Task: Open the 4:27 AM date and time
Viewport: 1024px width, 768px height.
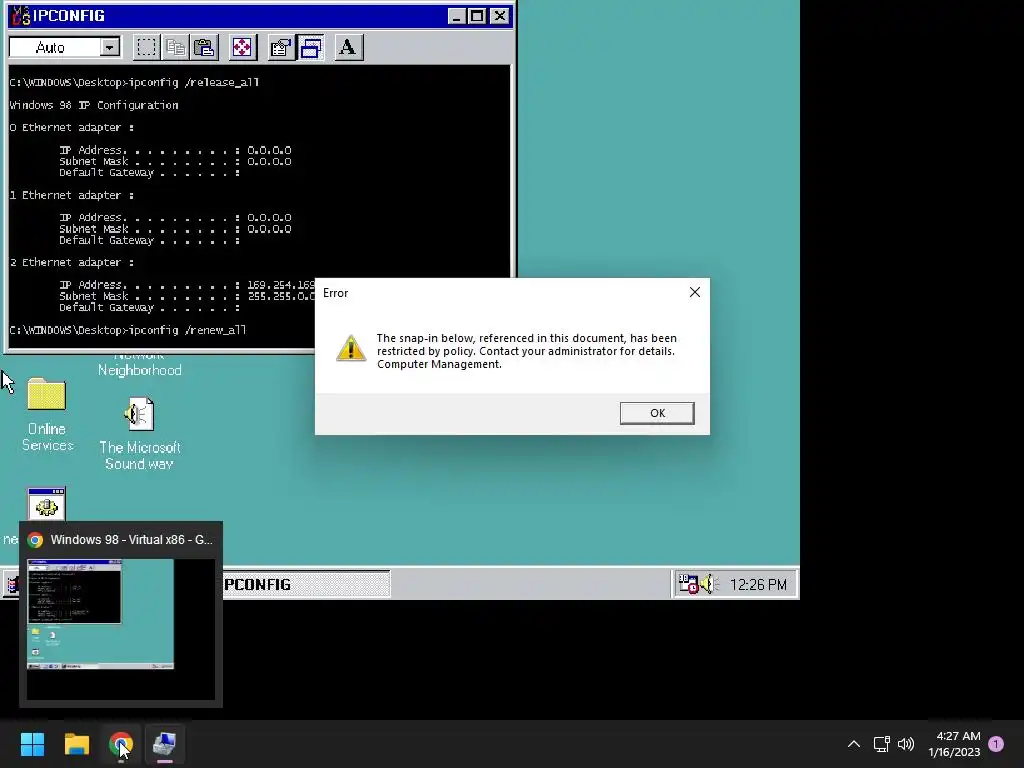Action: coord(954,744)
